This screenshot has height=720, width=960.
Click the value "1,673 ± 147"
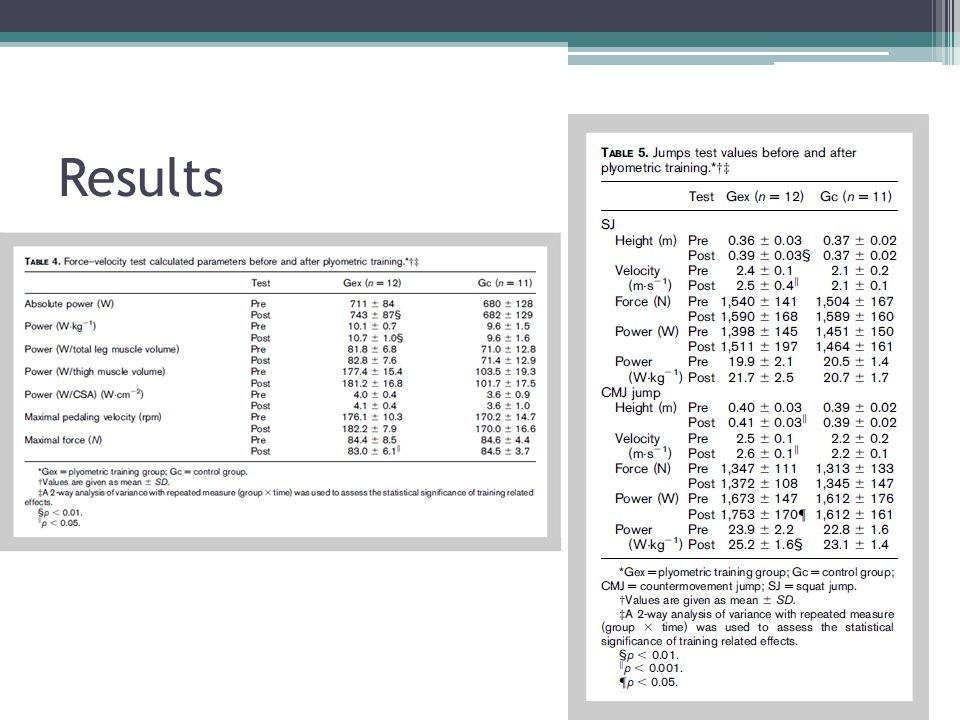[x=759, y=499]
